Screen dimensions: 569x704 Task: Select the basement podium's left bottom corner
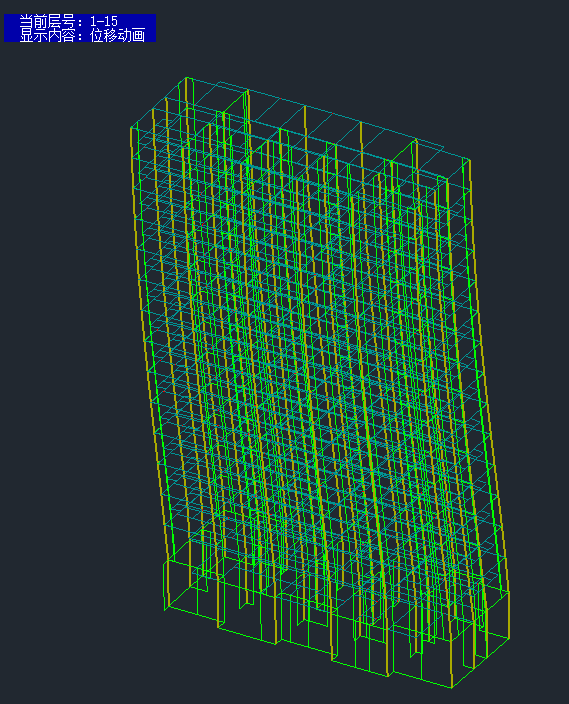point(165,609)
